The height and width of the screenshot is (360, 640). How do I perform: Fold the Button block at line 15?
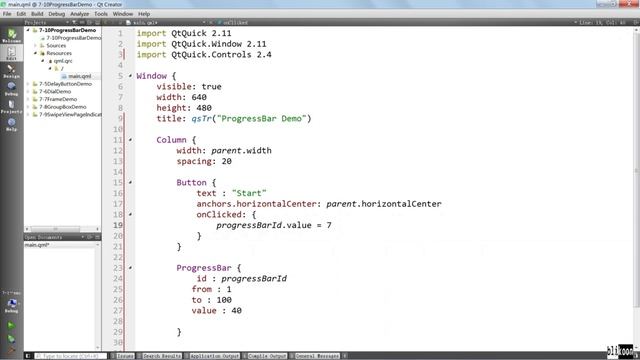click(x=130, y=182)
